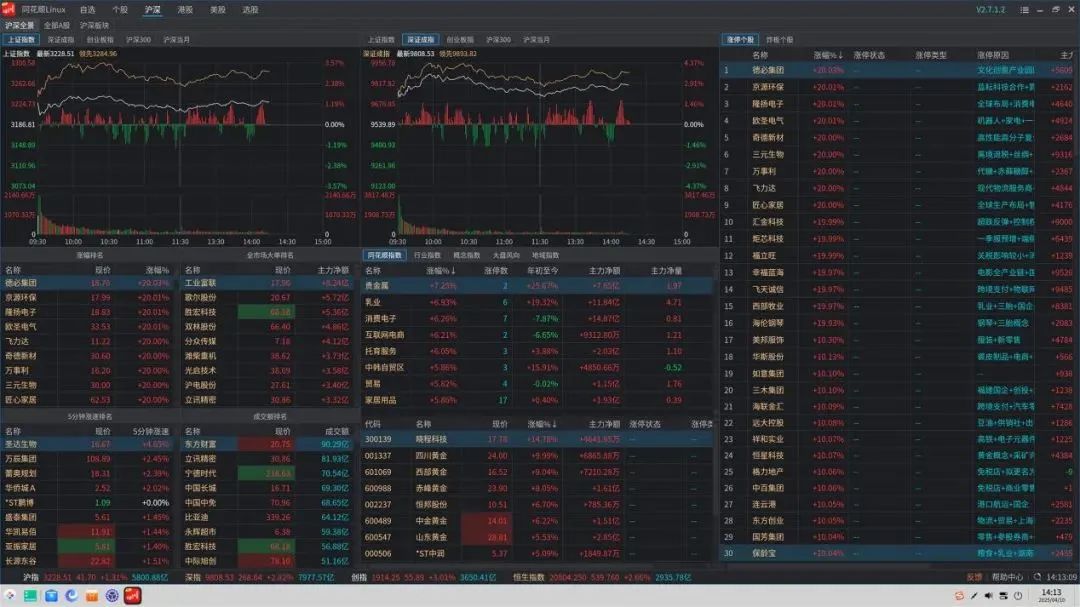Open 帮助中心 in the status bar
1080x607 pixels.
1007,577
